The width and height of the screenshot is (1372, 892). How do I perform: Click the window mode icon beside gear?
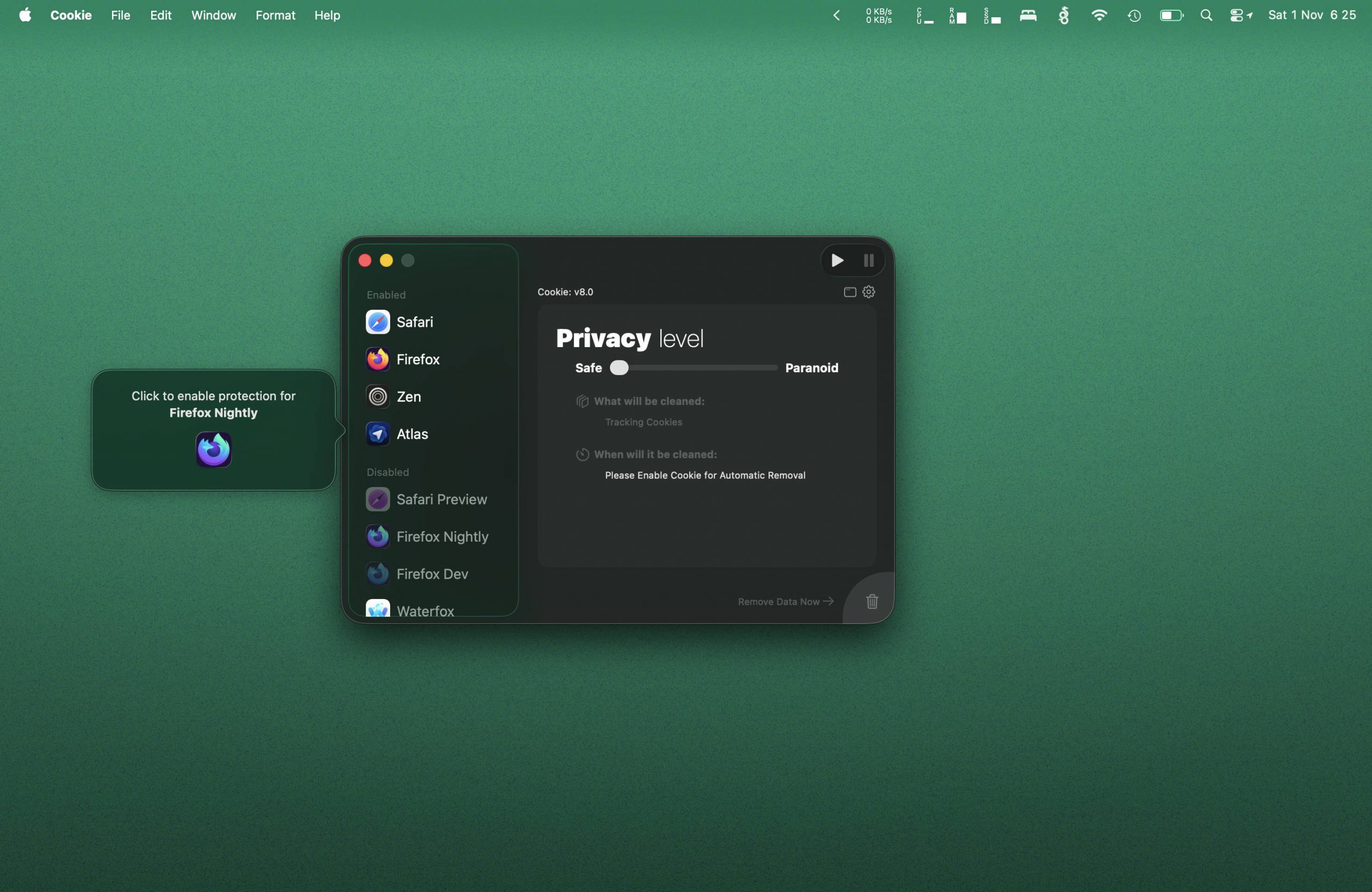click(849, 292)
